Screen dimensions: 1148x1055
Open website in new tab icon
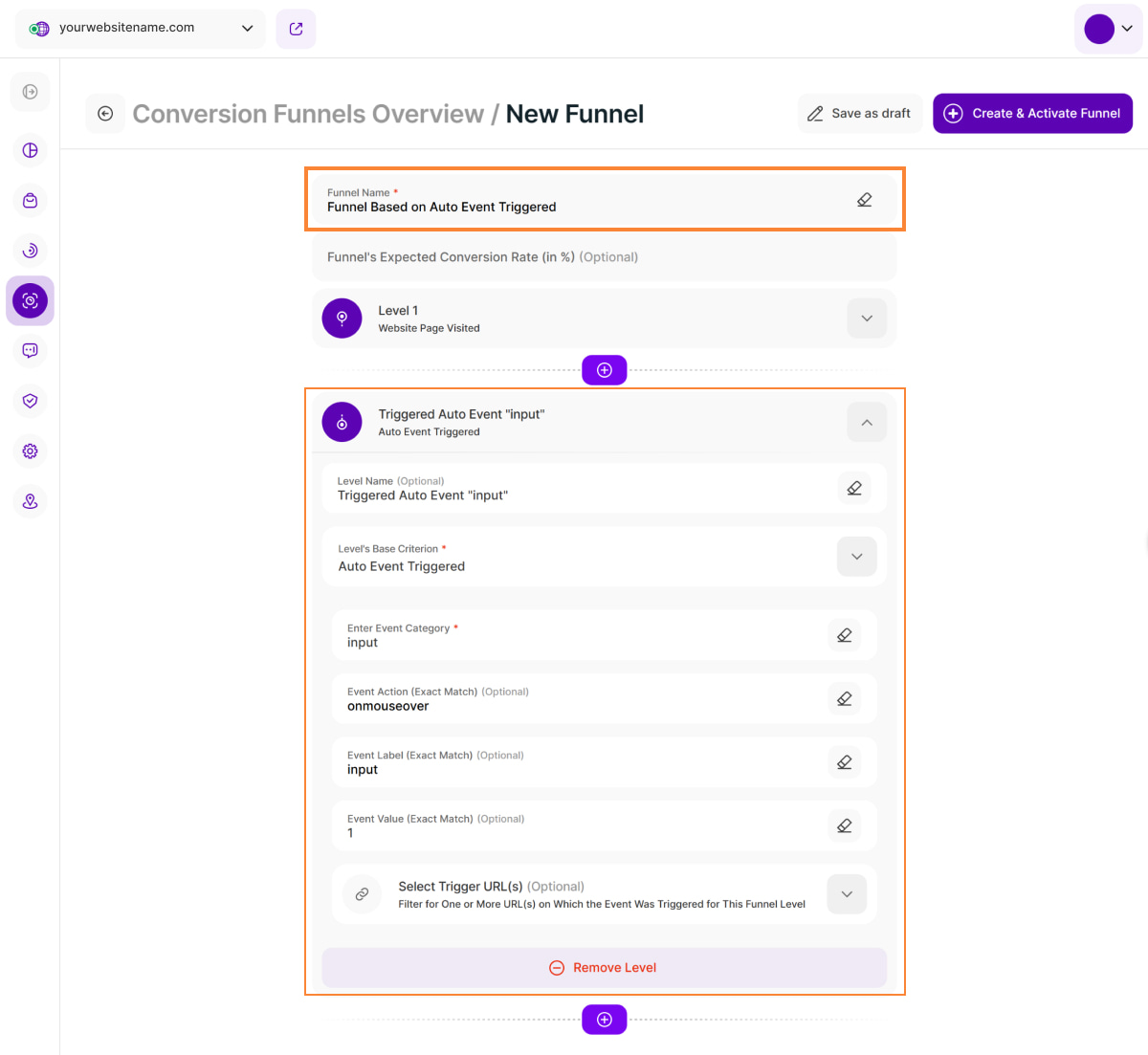tap(296, 29)
